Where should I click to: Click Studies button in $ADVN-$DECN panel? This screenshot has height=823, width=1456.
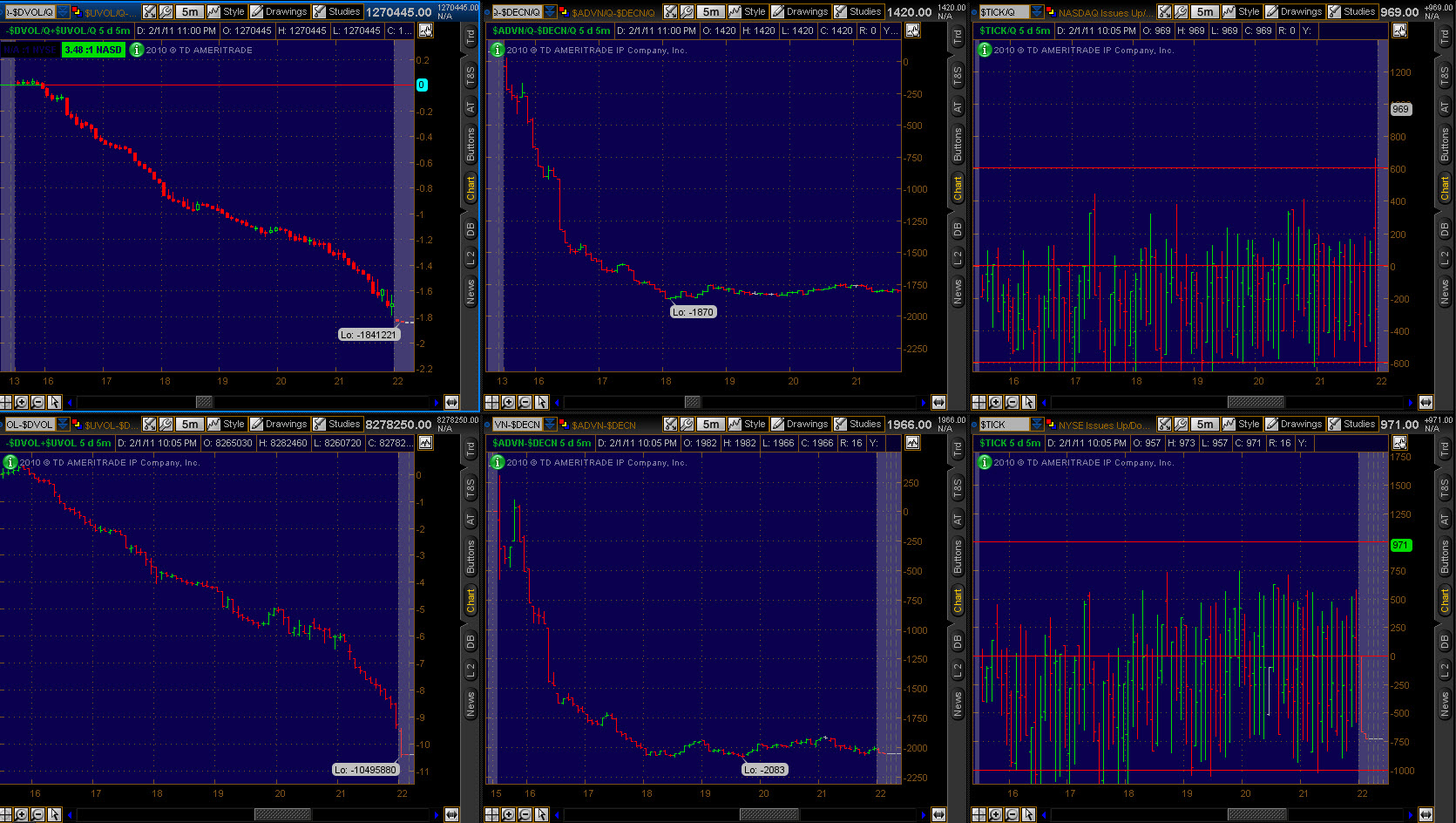(x=857, y=424)
